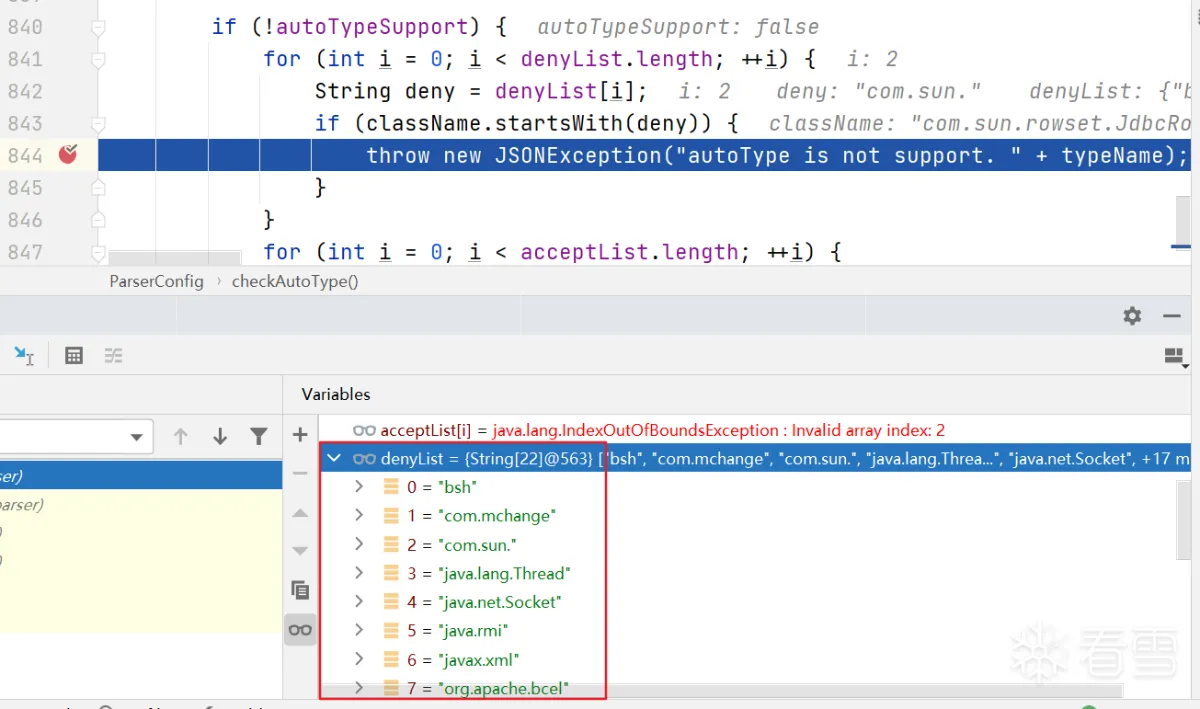
Task: Click the checkAutoType() breadcrumb
Action: pos(295,281)
